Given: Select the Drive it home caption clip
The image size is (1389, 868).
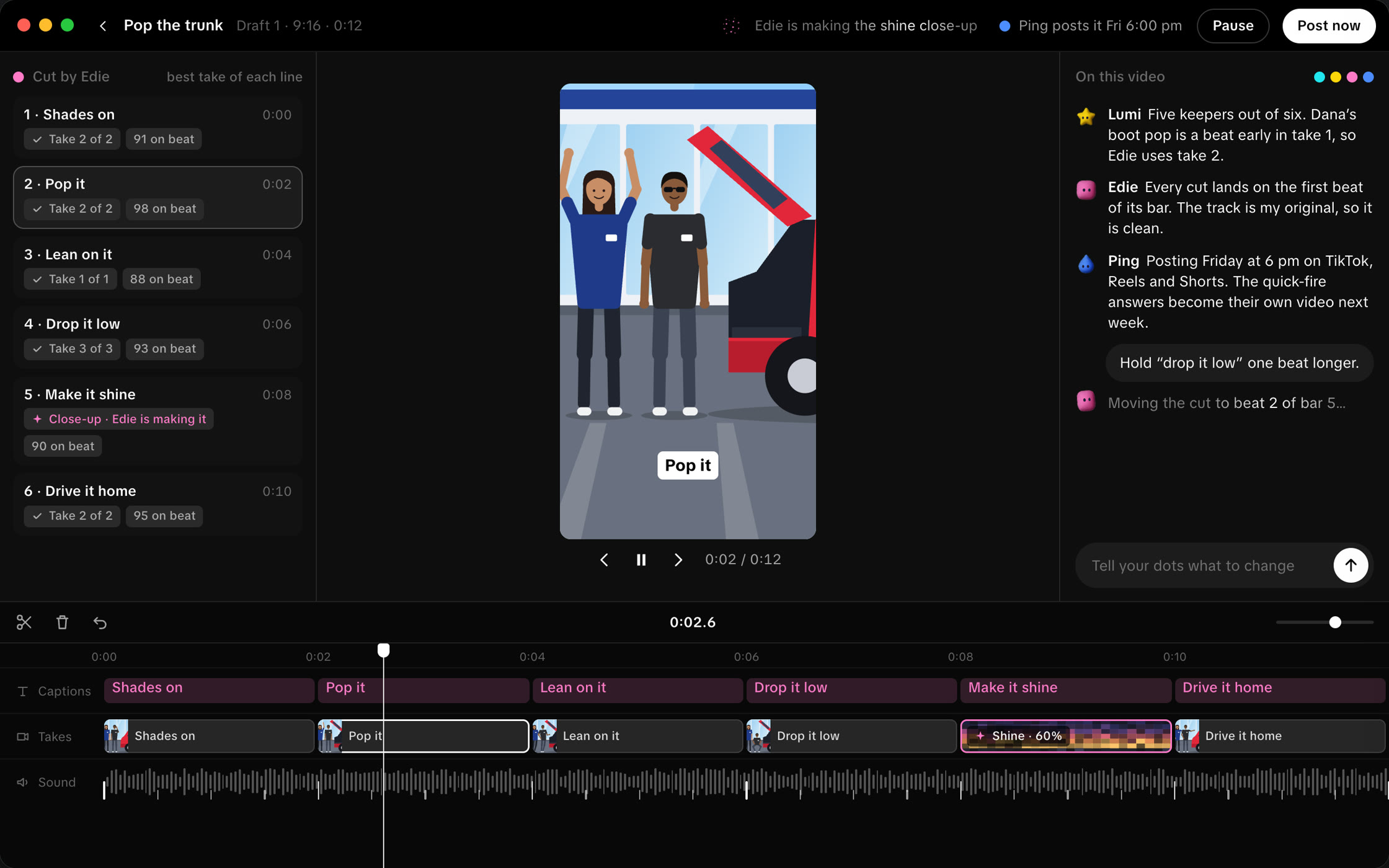Looking at the screenshot, I should (1280, 690).
